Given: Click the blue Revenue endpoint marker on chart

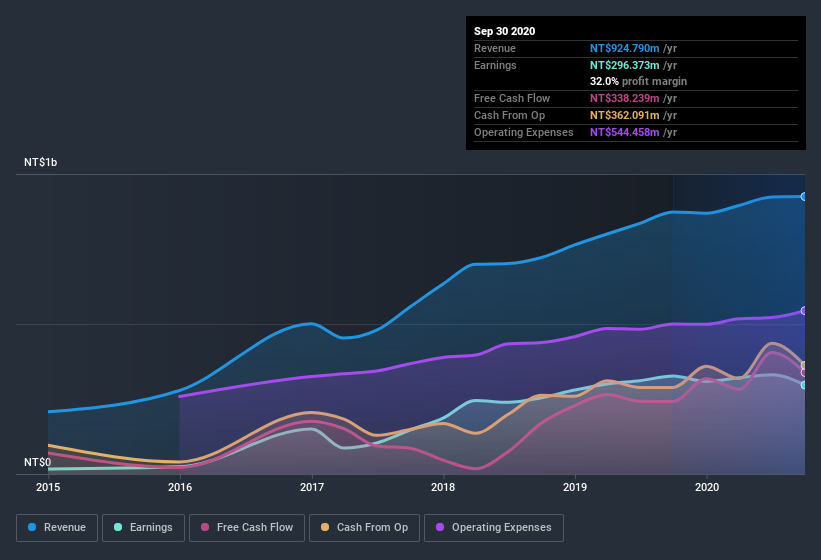Looking at the screenshot, I should [x=803, y=197].
